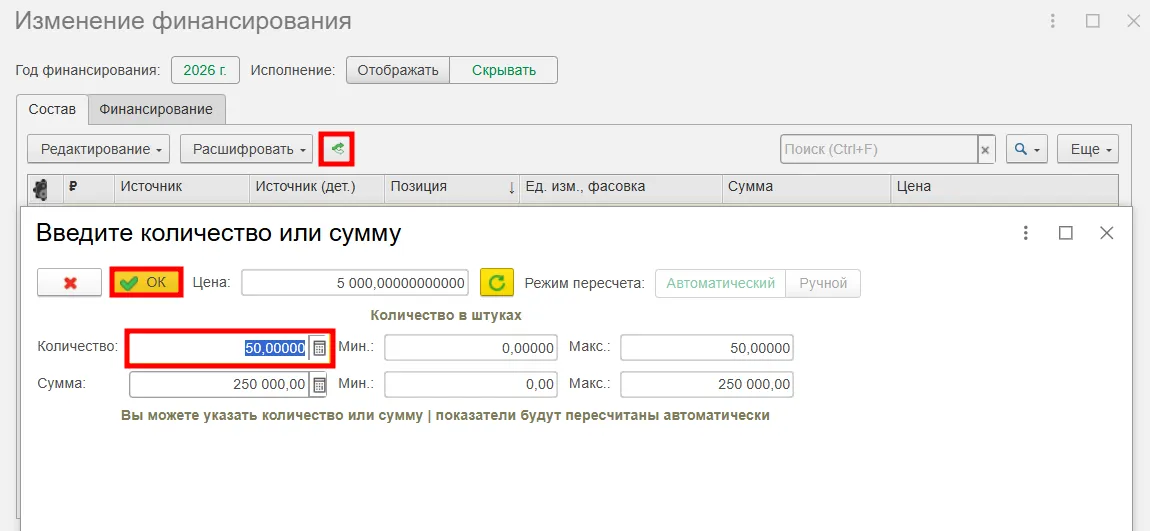The height and width of the screenshot is (531, 1150).
Task: Click the Количество input field
Action: coord(219,348)
